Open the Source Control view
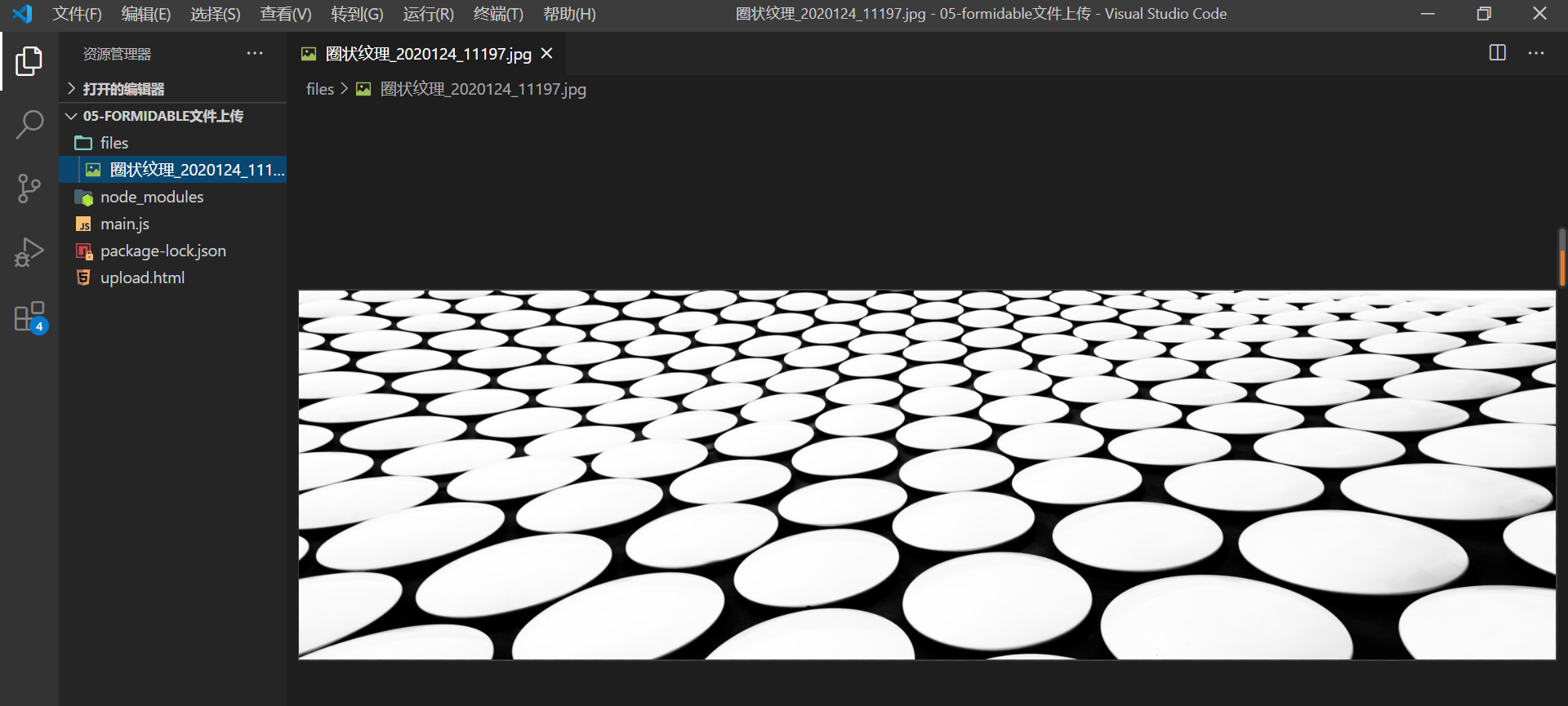Image resolution: width=1568 pixels, height=706 pixels. pyautogui.click(x=29, y=189)
